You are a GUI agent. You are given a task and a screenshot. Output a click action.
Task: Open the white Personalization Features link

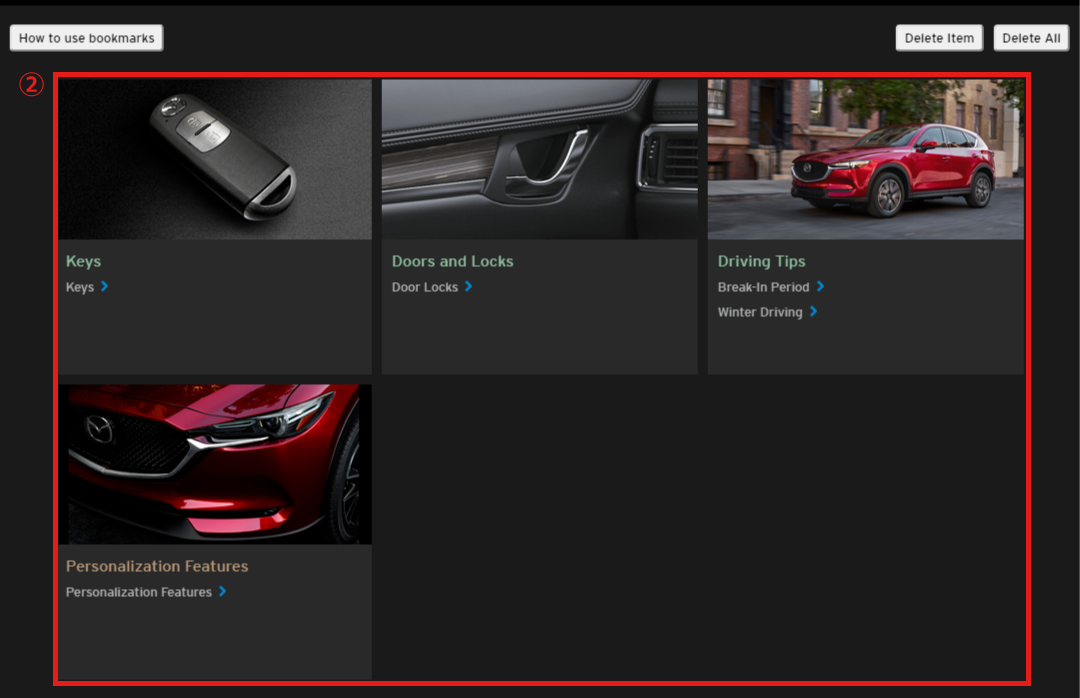[138, 592]
